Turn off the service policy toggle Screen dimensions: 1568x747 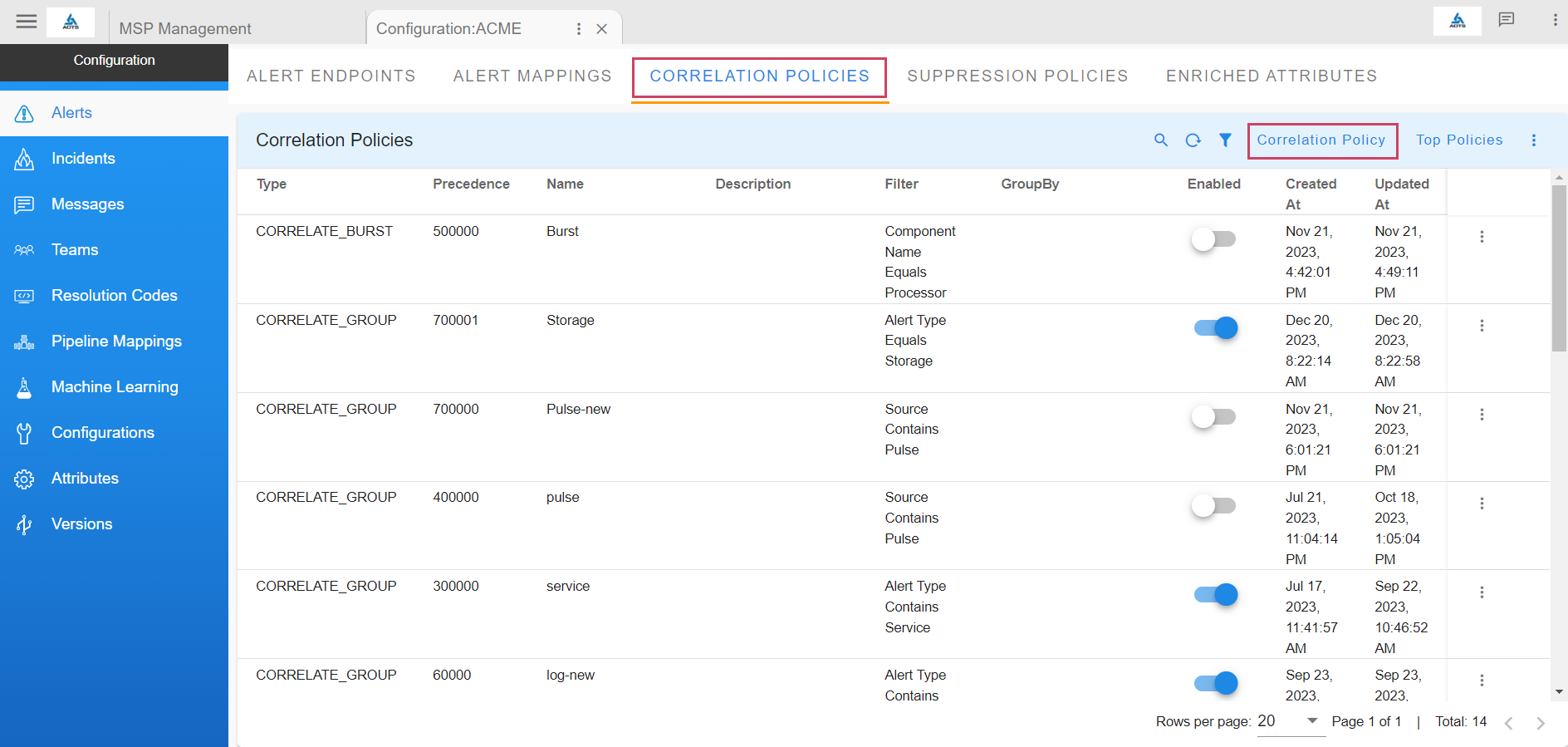click(x=1215, y=594)
